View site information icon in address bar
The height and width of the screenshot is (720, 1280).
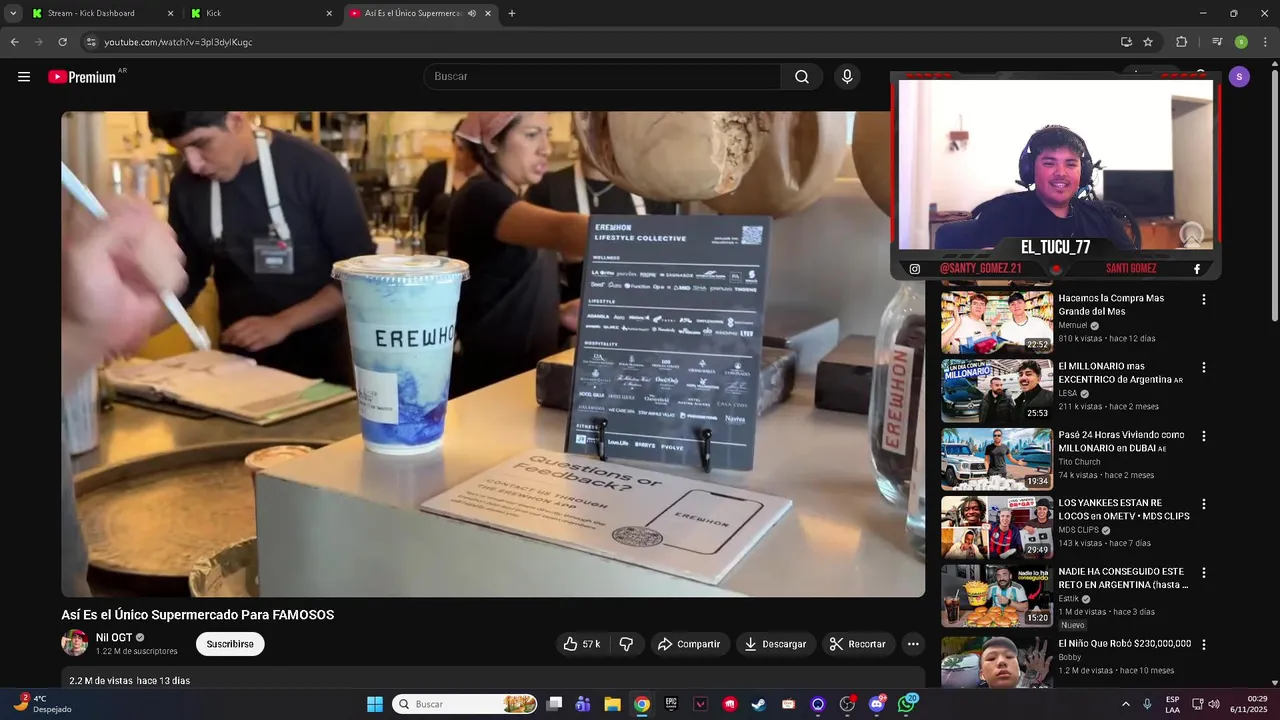pyautogui.click(x=91, y=42)
